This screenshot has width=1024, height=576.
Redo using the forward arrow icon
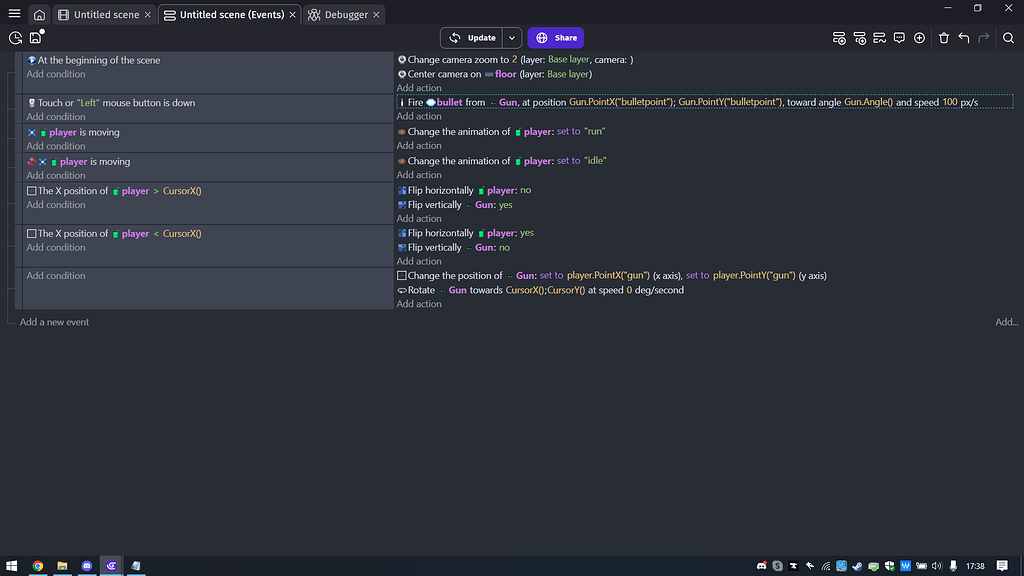click(984, 37)
